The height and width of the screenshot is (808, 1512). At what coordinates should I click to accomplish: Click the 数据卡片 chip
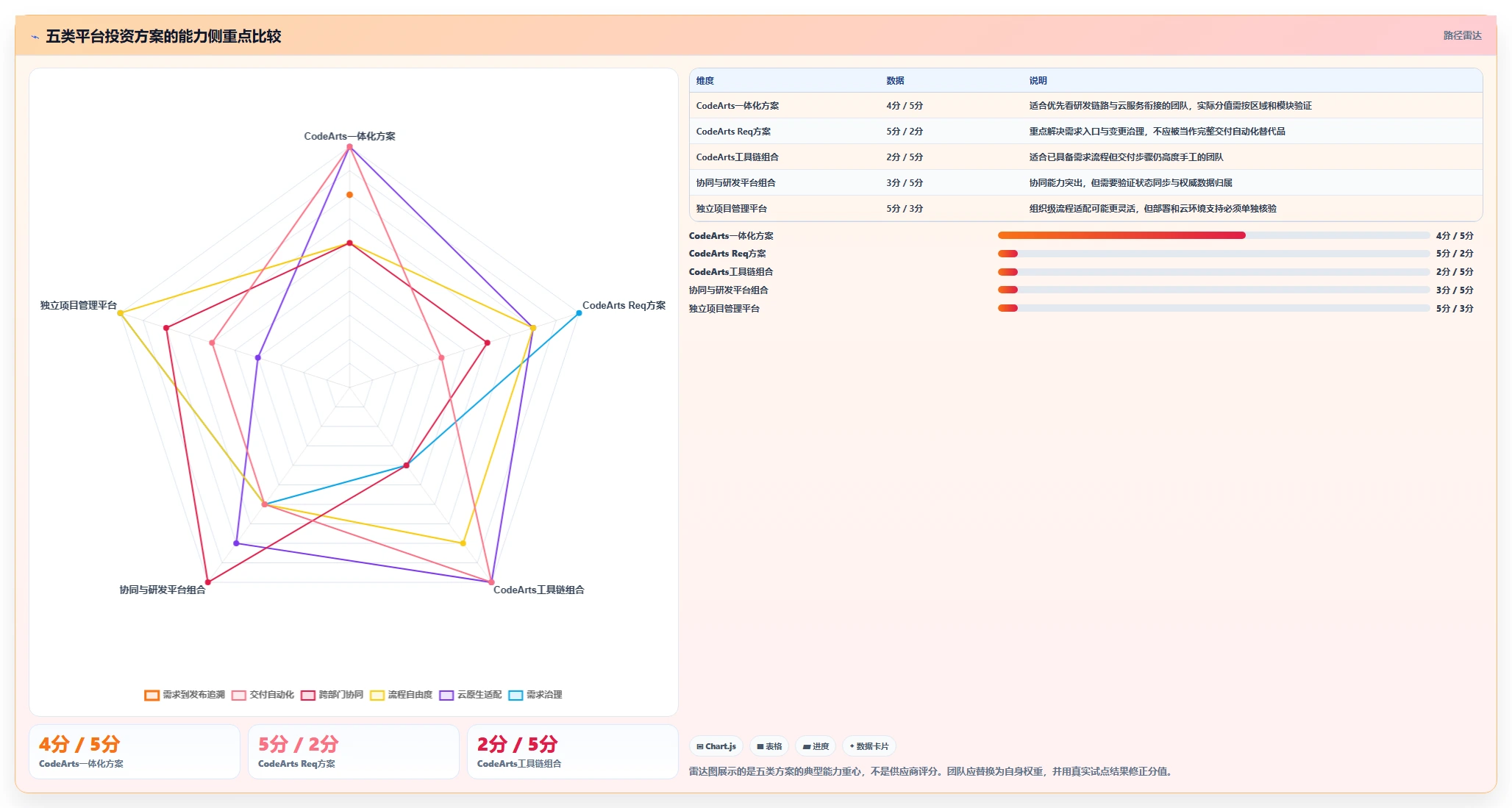[x=869, y=746]
